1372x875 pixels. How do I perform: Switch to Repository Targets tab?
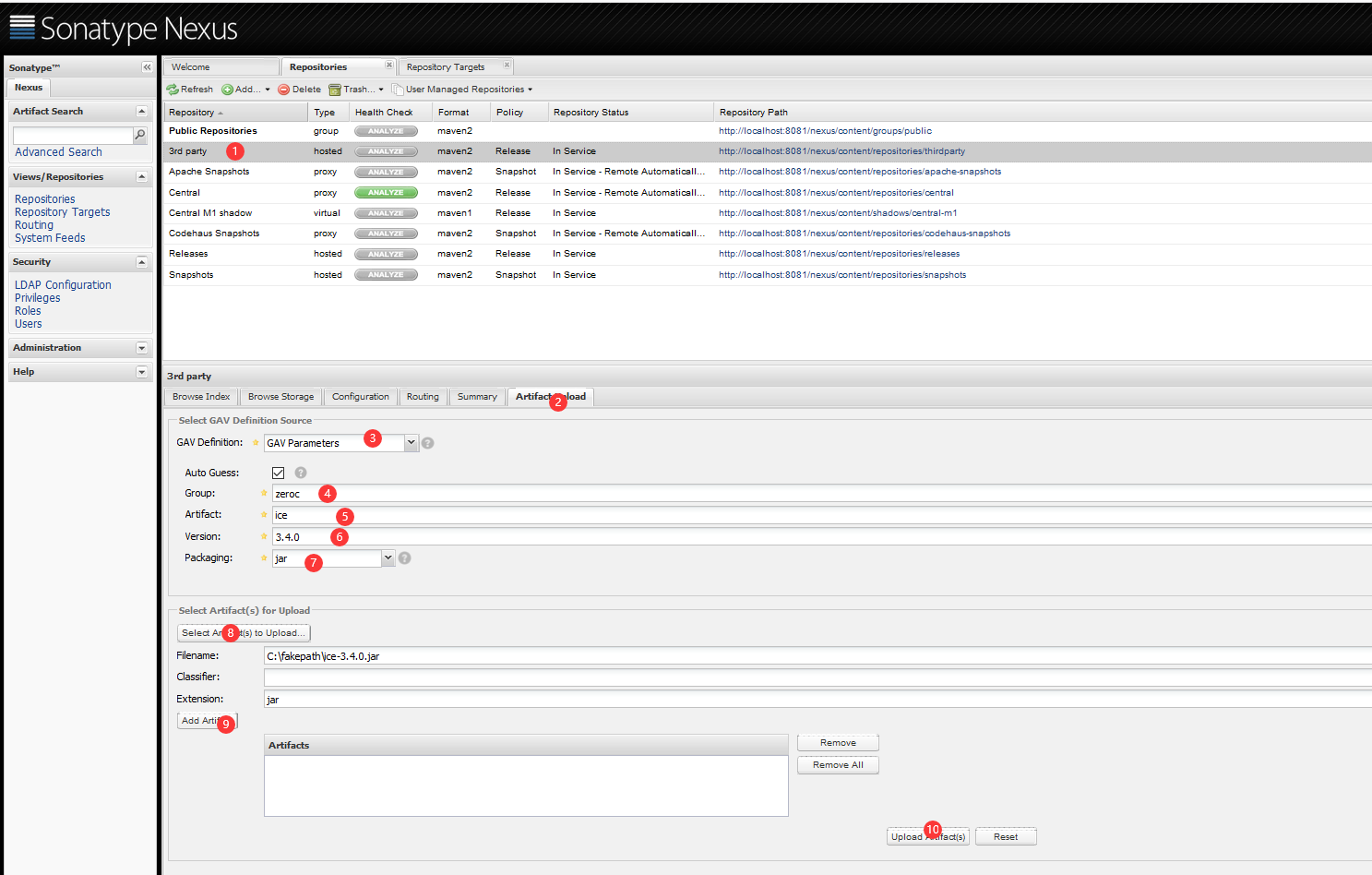pyautogui.click(x=446, y=67)
